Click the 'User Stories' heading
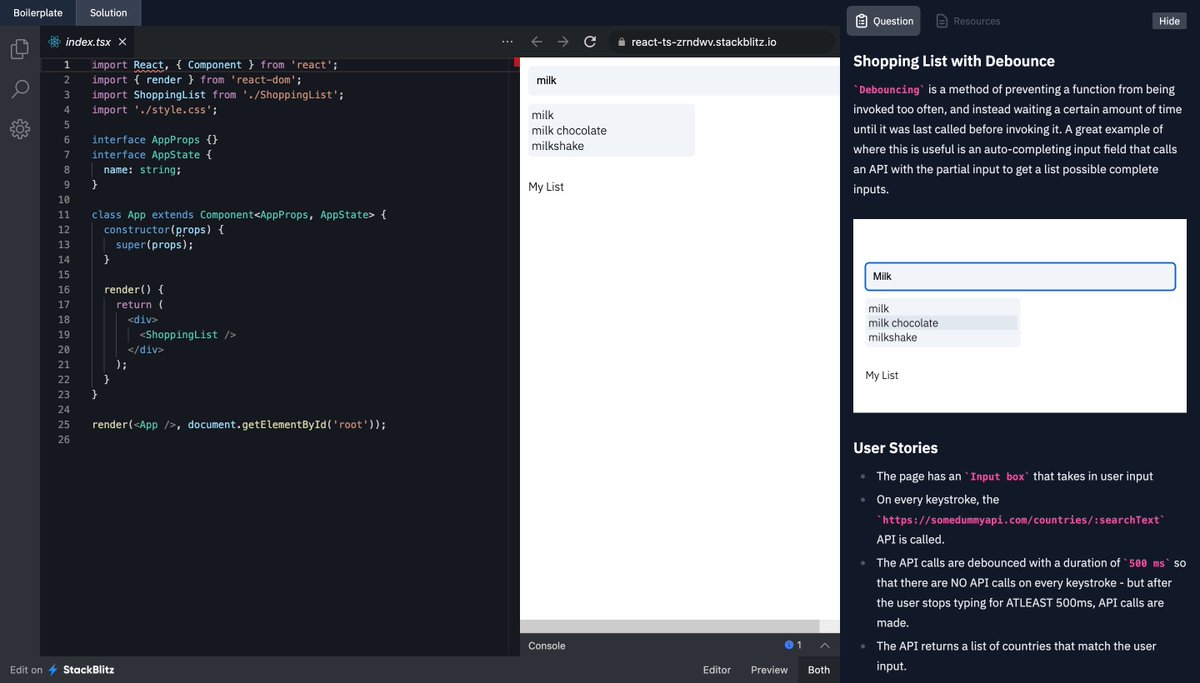Viewport: 1200px width, 683px height. click(x=895, y=448)
